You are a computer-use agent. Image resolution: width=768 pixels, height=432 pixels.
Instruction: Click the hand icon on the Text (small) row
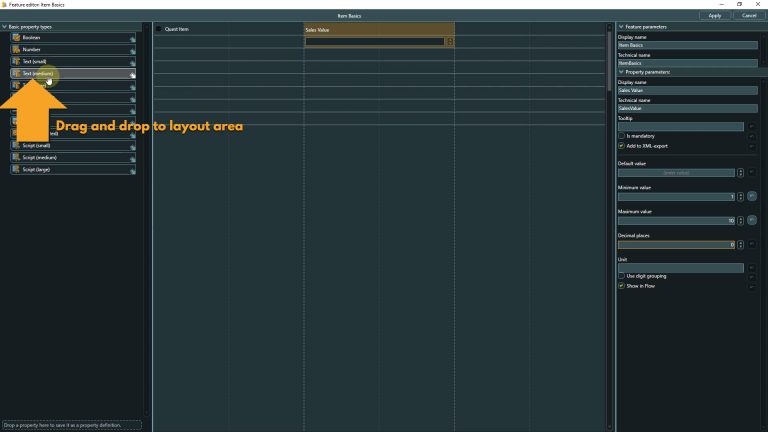click(x=132, y=63)
